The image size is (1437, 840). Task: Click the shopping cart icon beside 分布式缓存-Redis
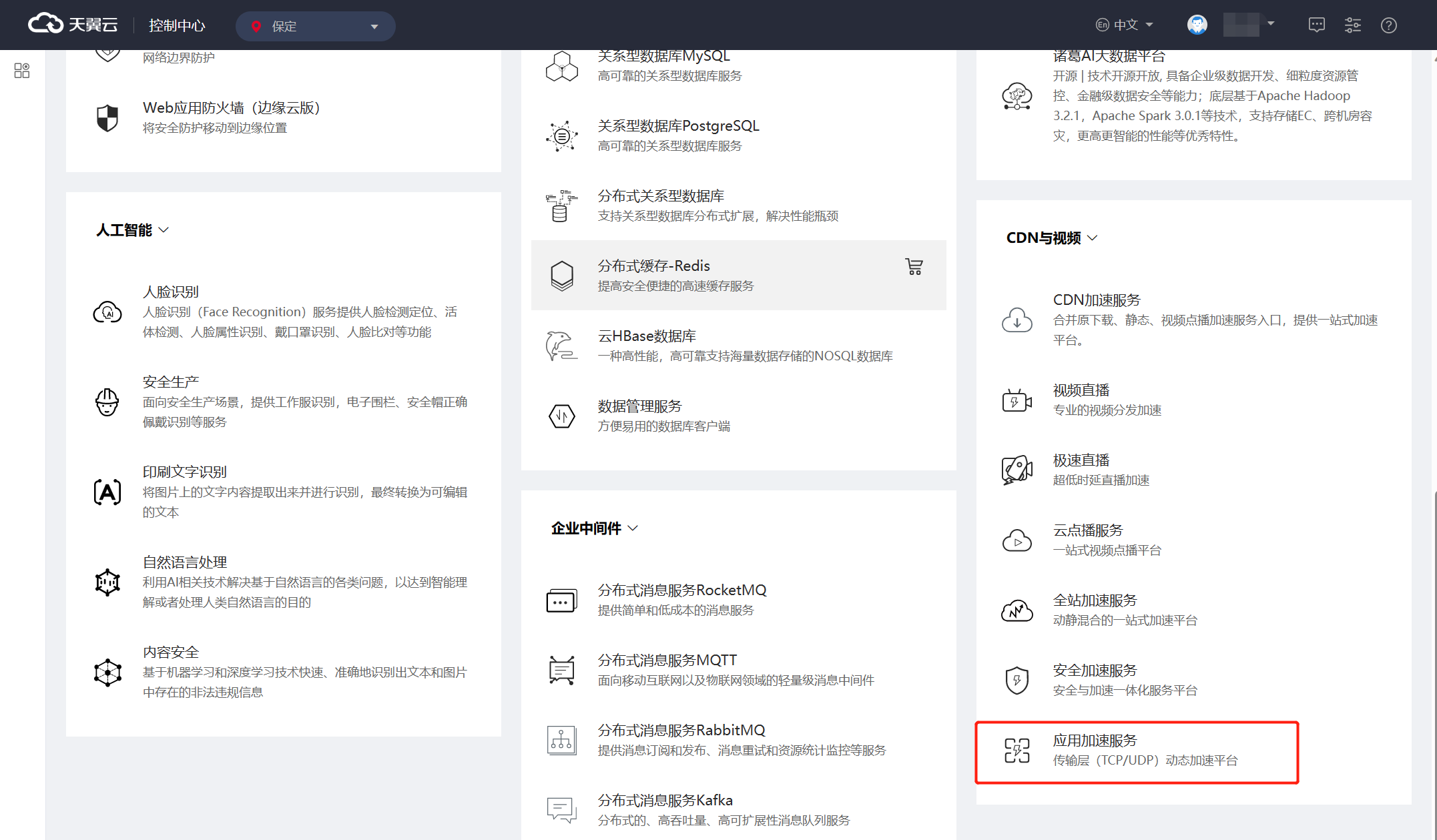(914, 267)
